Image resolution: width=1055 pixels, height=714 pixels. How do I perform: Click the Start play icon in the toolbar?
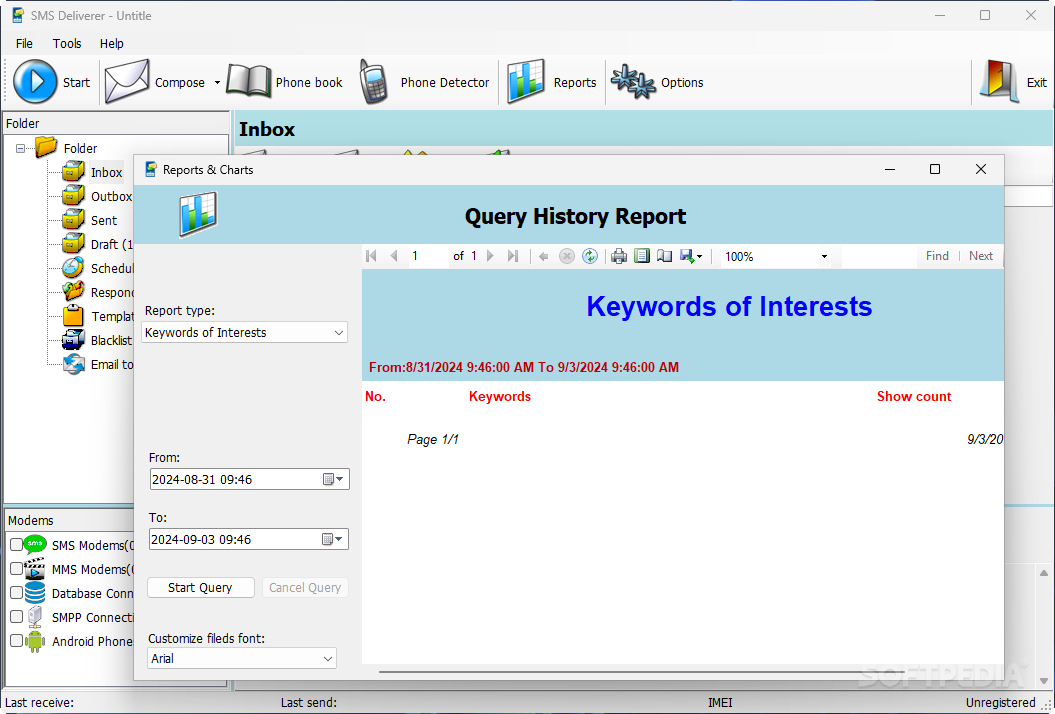click(x=35, y=81)
